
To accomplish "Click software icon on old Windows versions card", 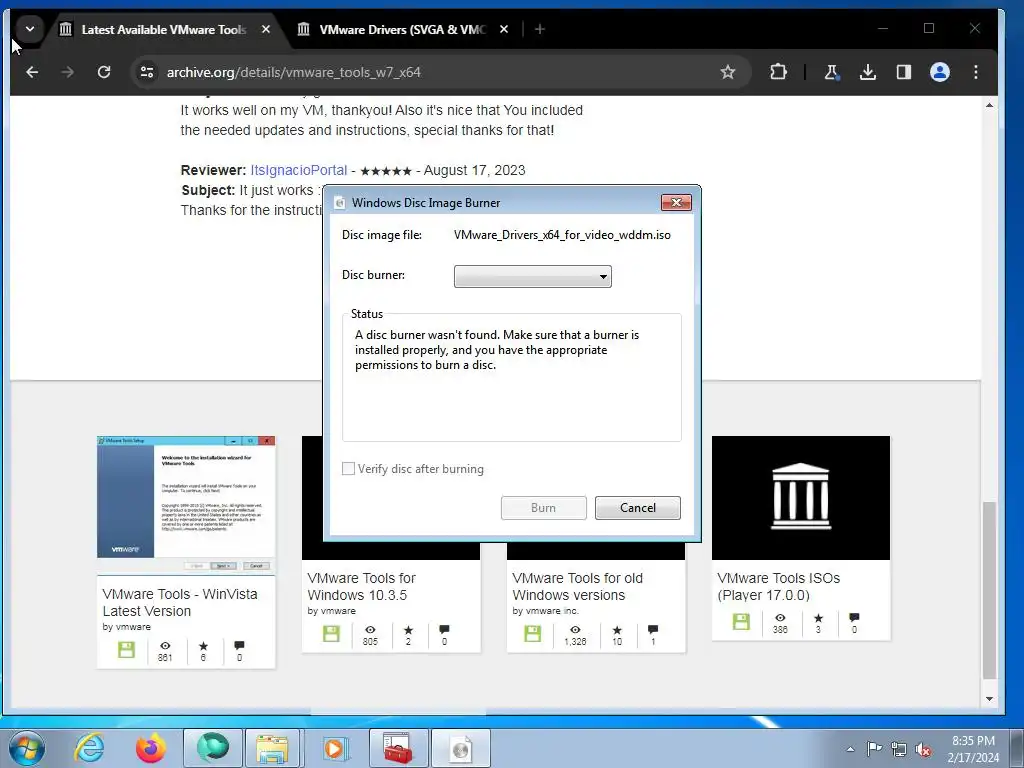I will (532, 633).
